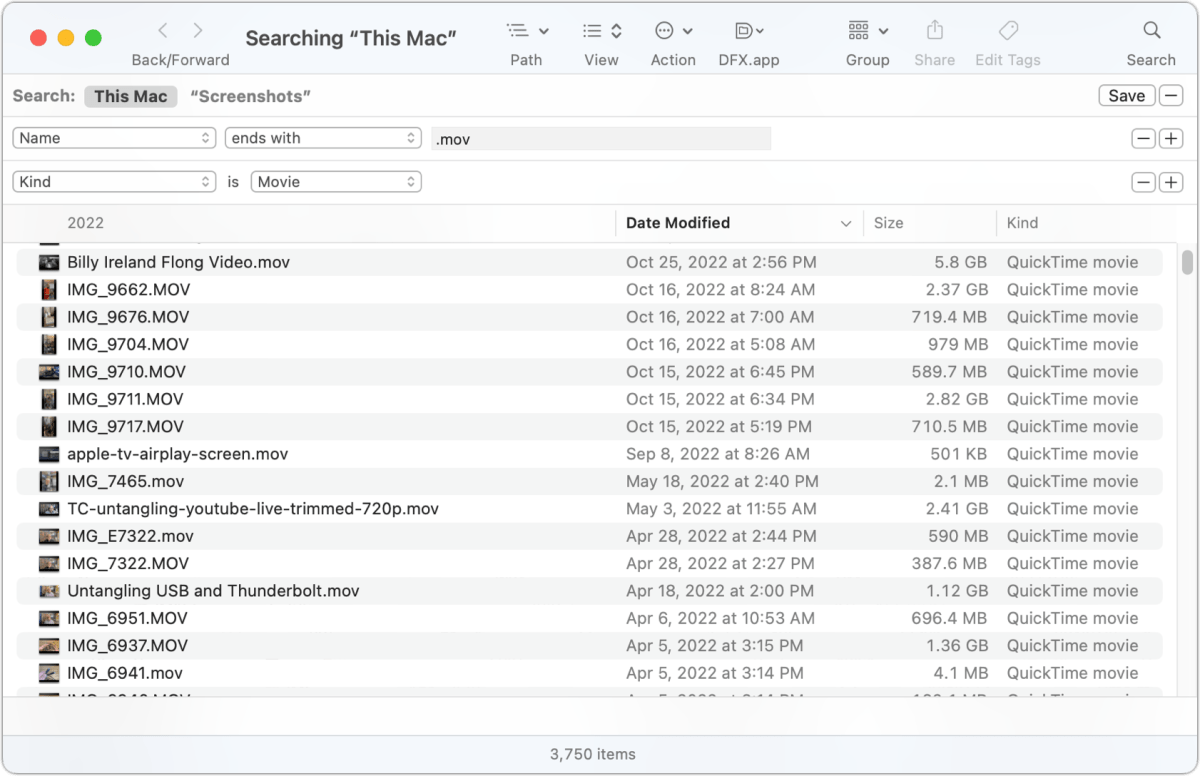Switch search scope to "Screenshots"
This screenshot has width=1200, height=776.
pyautogui.click(x=251, y=96)
